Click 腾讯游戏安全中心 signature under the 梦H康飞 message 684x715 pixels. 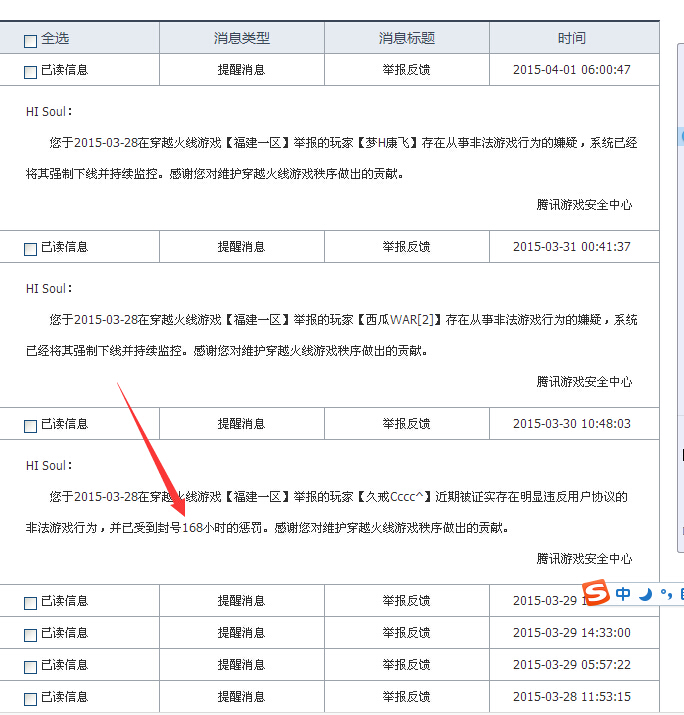(x=584, y=205)
